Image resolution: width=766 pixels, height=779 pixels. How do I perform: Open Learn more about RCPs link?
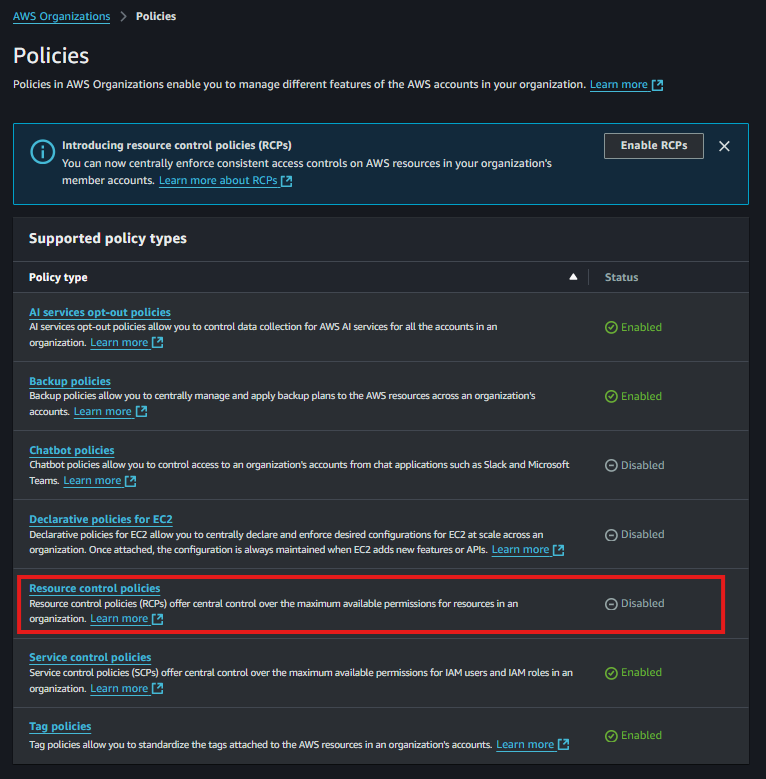coord(218,180)
